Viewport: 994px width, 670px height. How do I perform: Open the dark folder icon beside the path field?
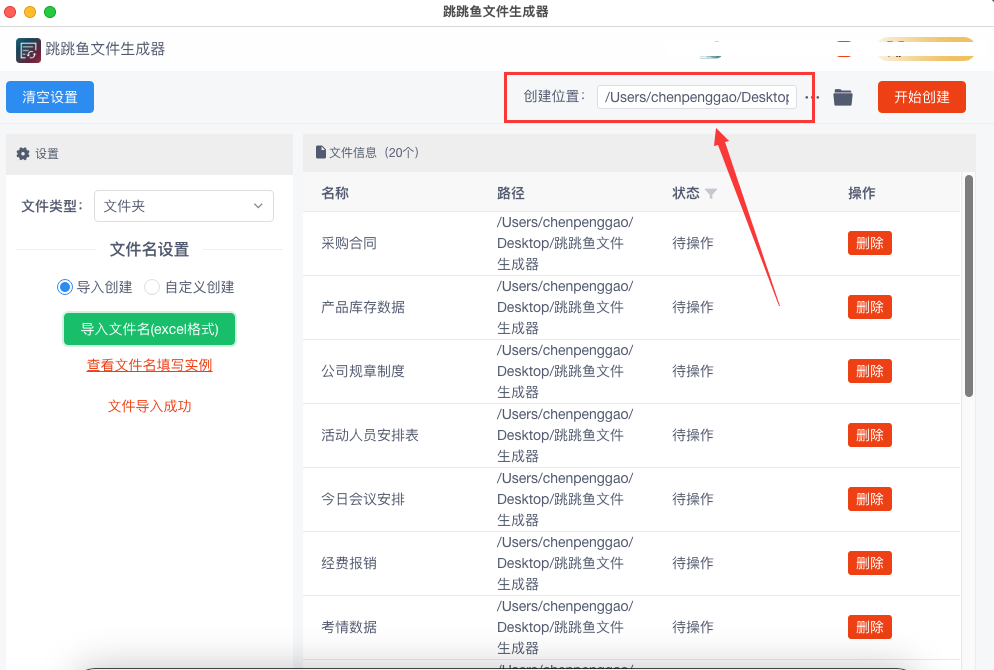click(842, 97)
